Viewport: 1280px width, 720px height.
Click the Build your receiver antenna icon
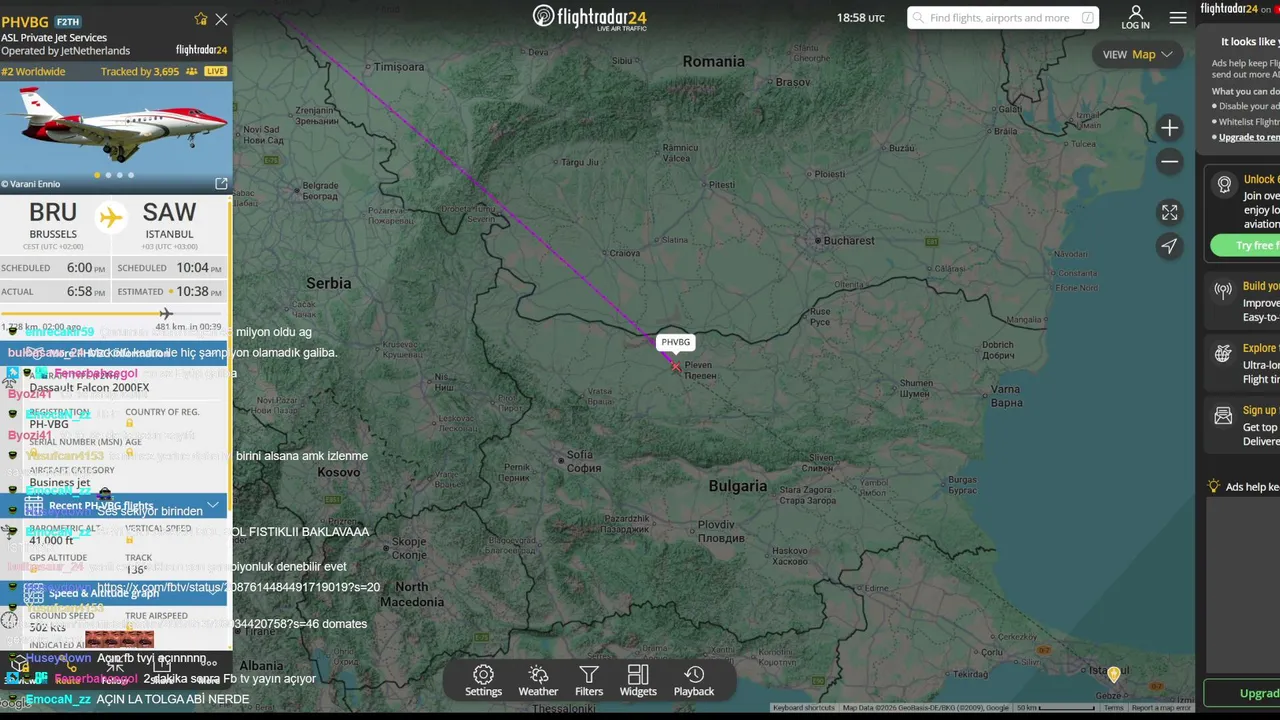coord(1223,291)
